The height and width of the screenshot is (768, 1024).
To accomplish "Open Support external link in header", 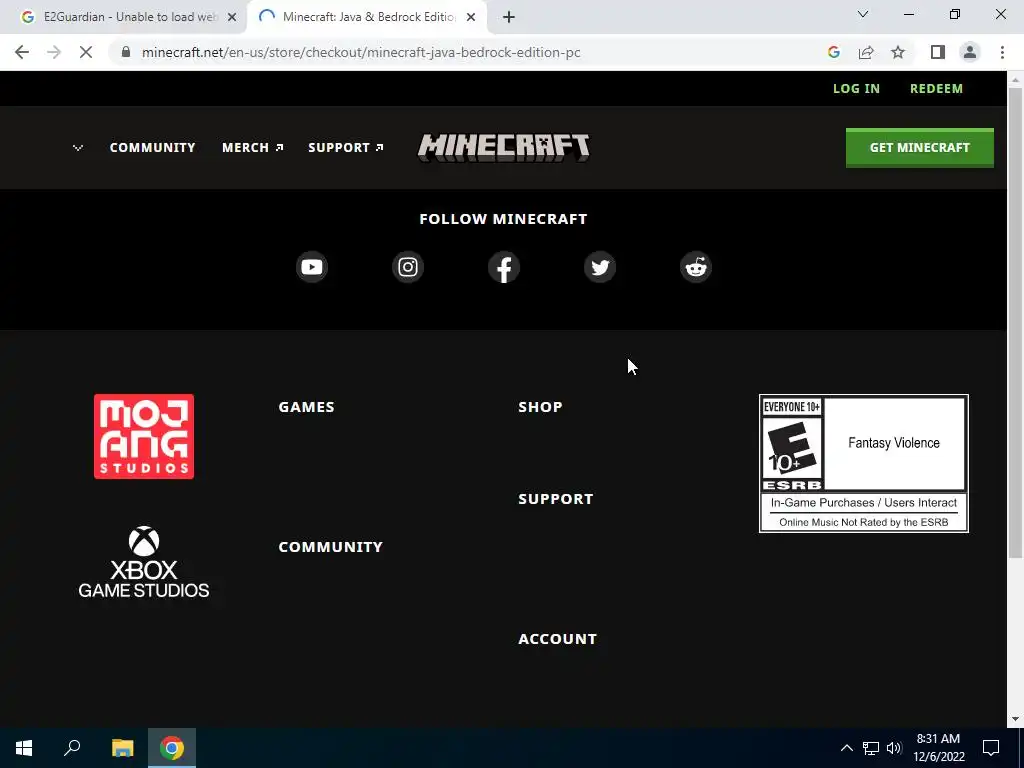I will pos(345,148).
